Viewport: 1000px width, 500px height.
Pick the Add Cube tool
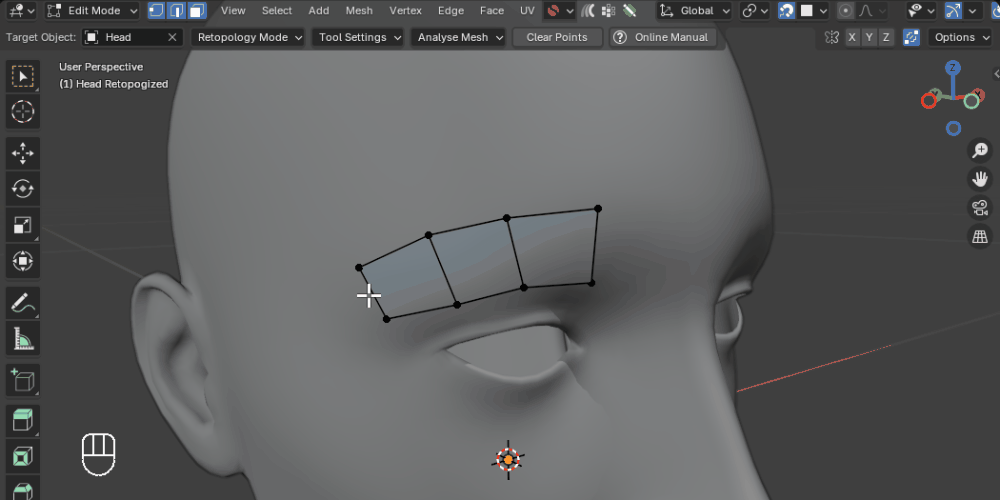pos(23,380)
